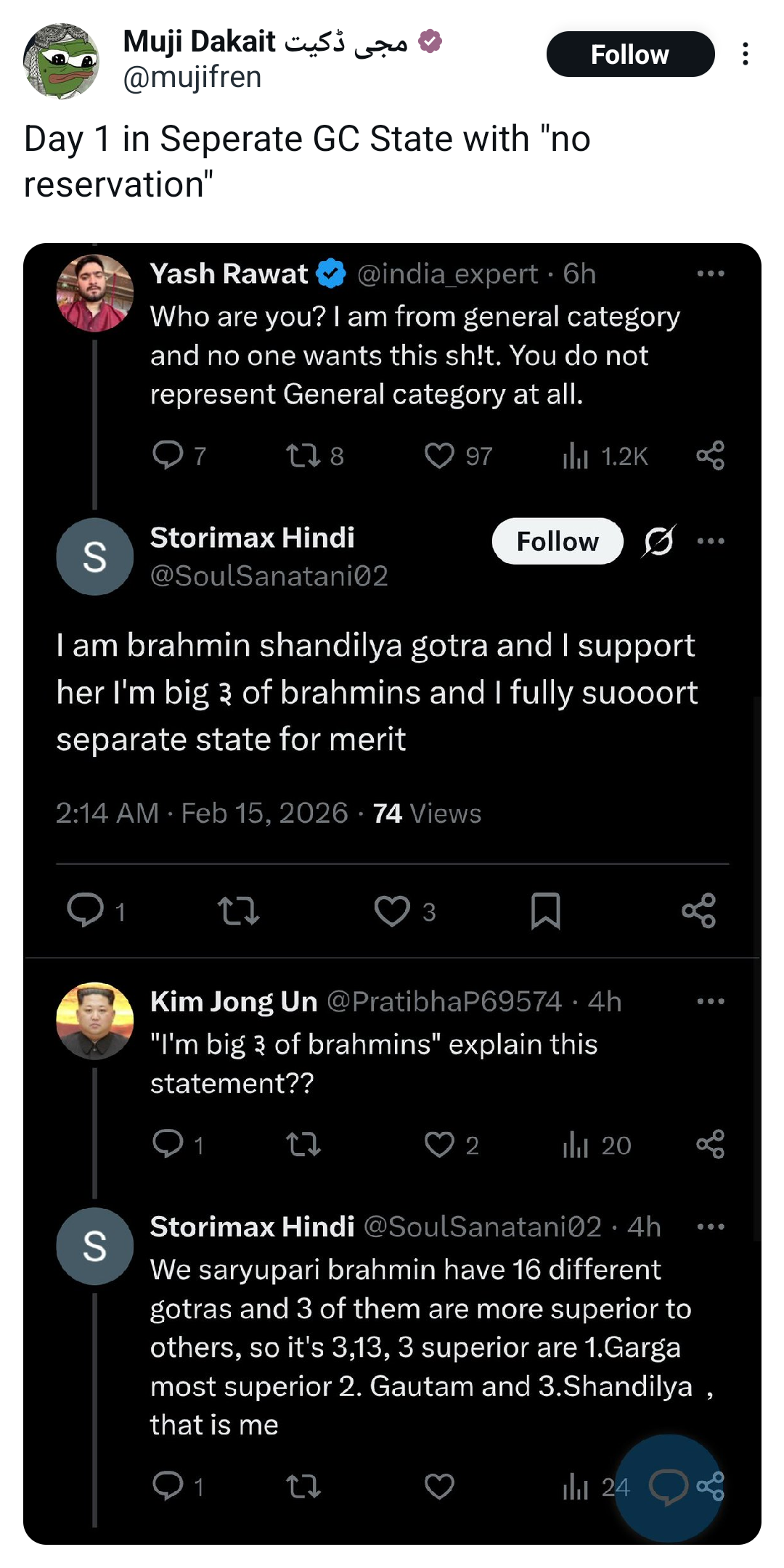Open the three-dot menu beside Muji Dakait
This screenshot has width=784, height=1568.
point(745,54)
